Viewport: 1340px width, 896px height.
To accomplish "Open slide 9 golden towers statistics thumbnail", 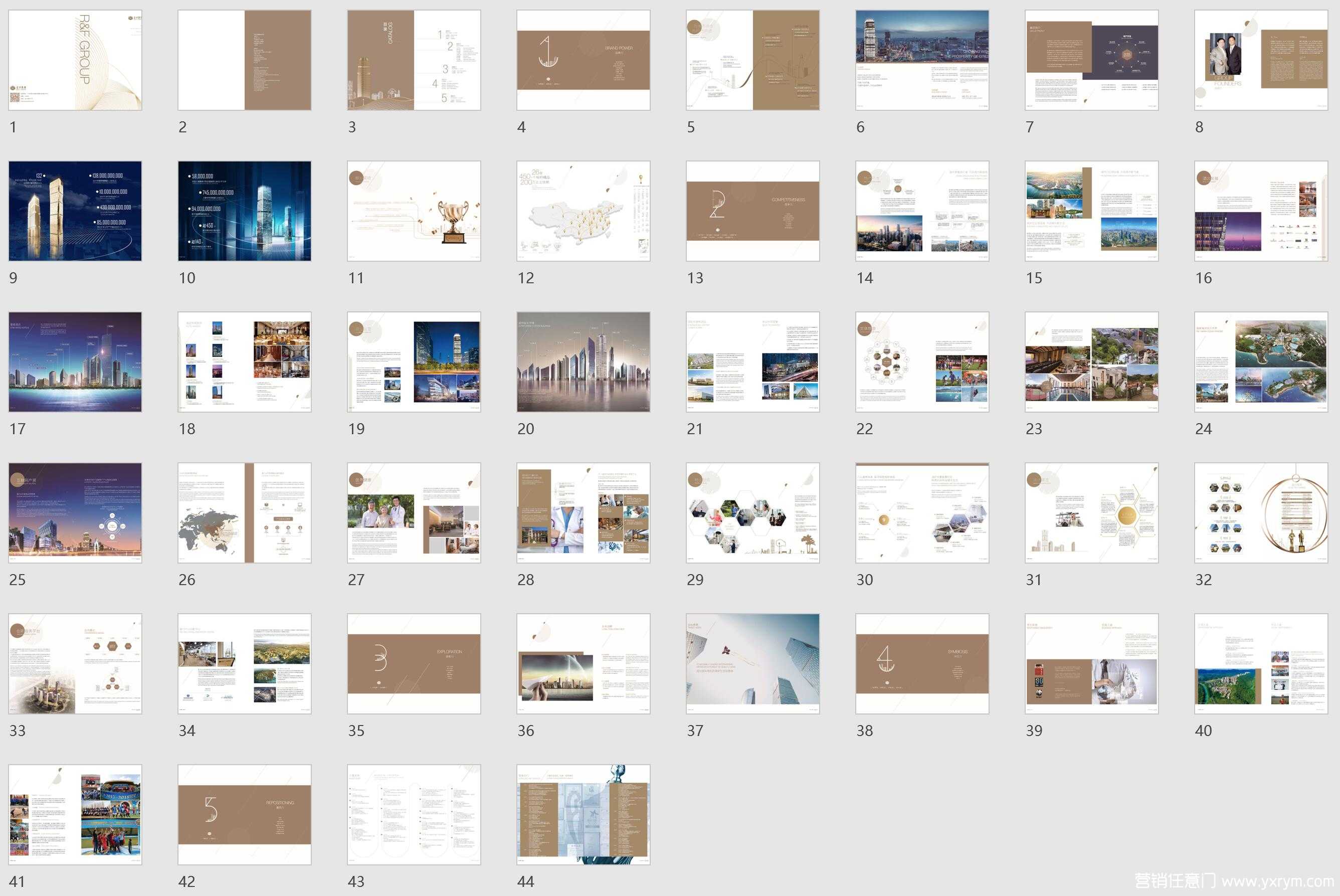I will pyautogui.click(x=75, y=211).
